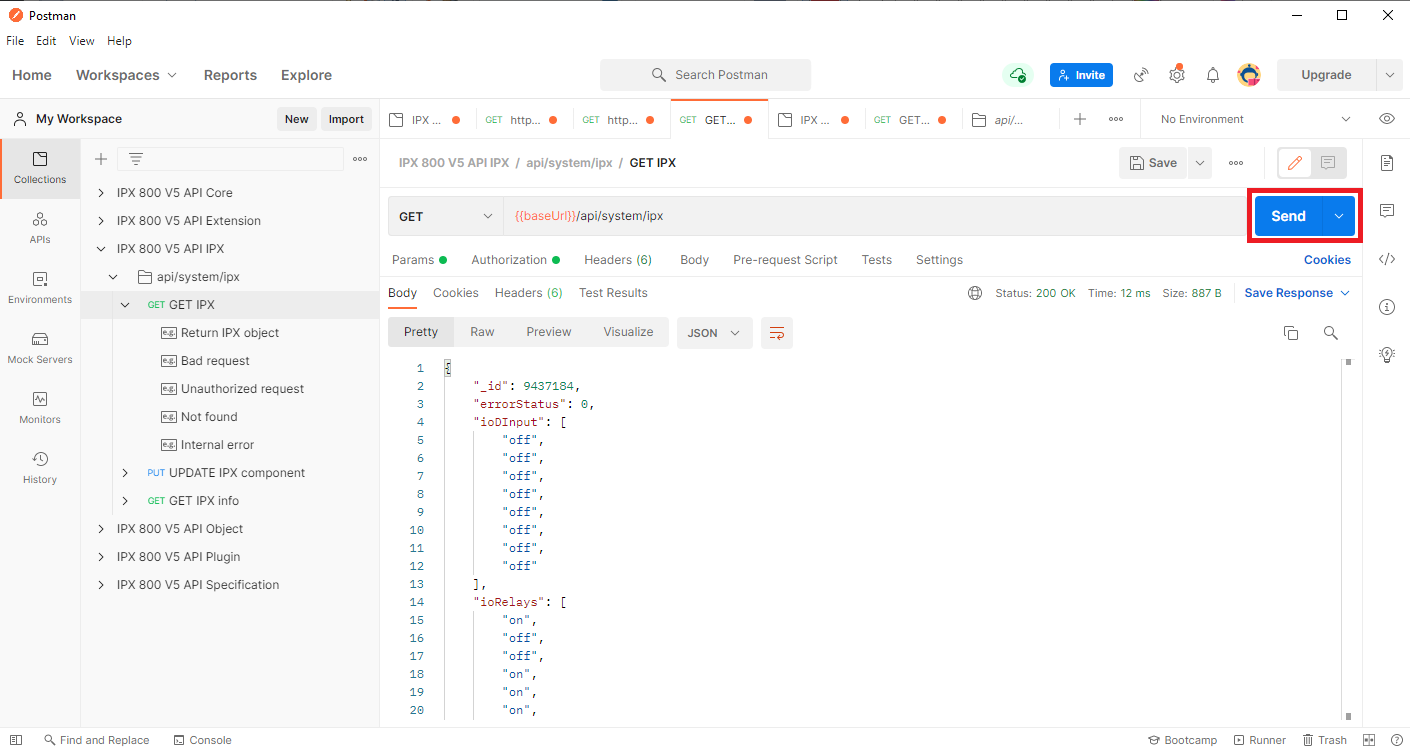This screenshot has width=1410, height=752.
Task: Open the notifications bell
Action: click(1213, 75)
